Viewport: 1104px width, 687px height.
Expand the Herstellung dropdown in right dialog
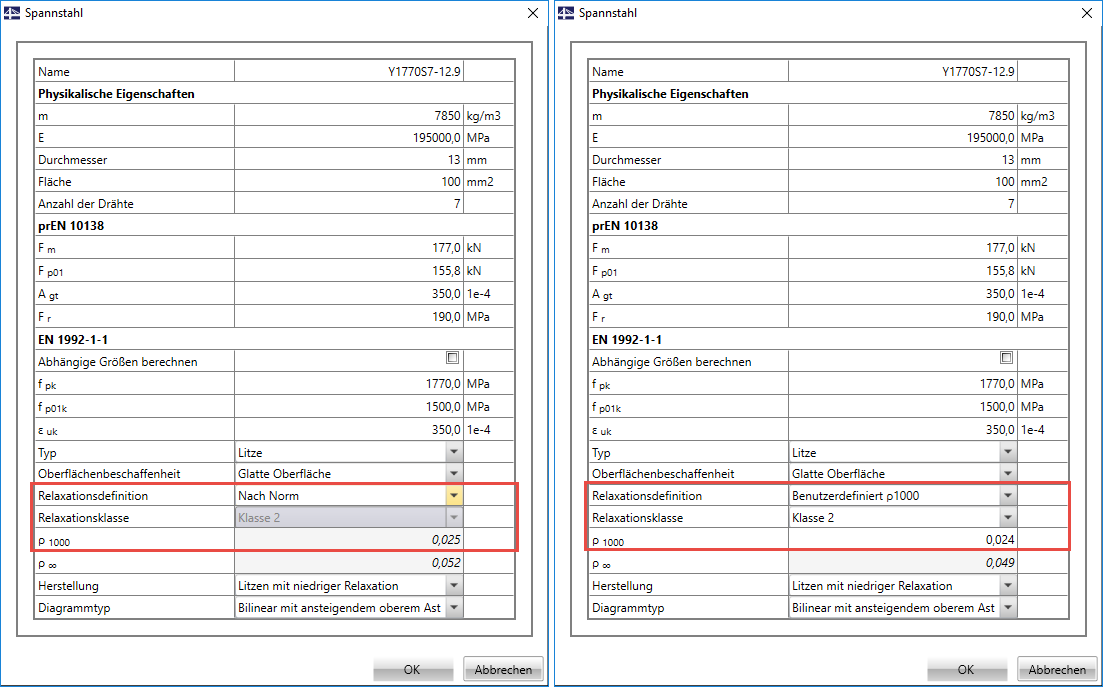pos(1007,586)
